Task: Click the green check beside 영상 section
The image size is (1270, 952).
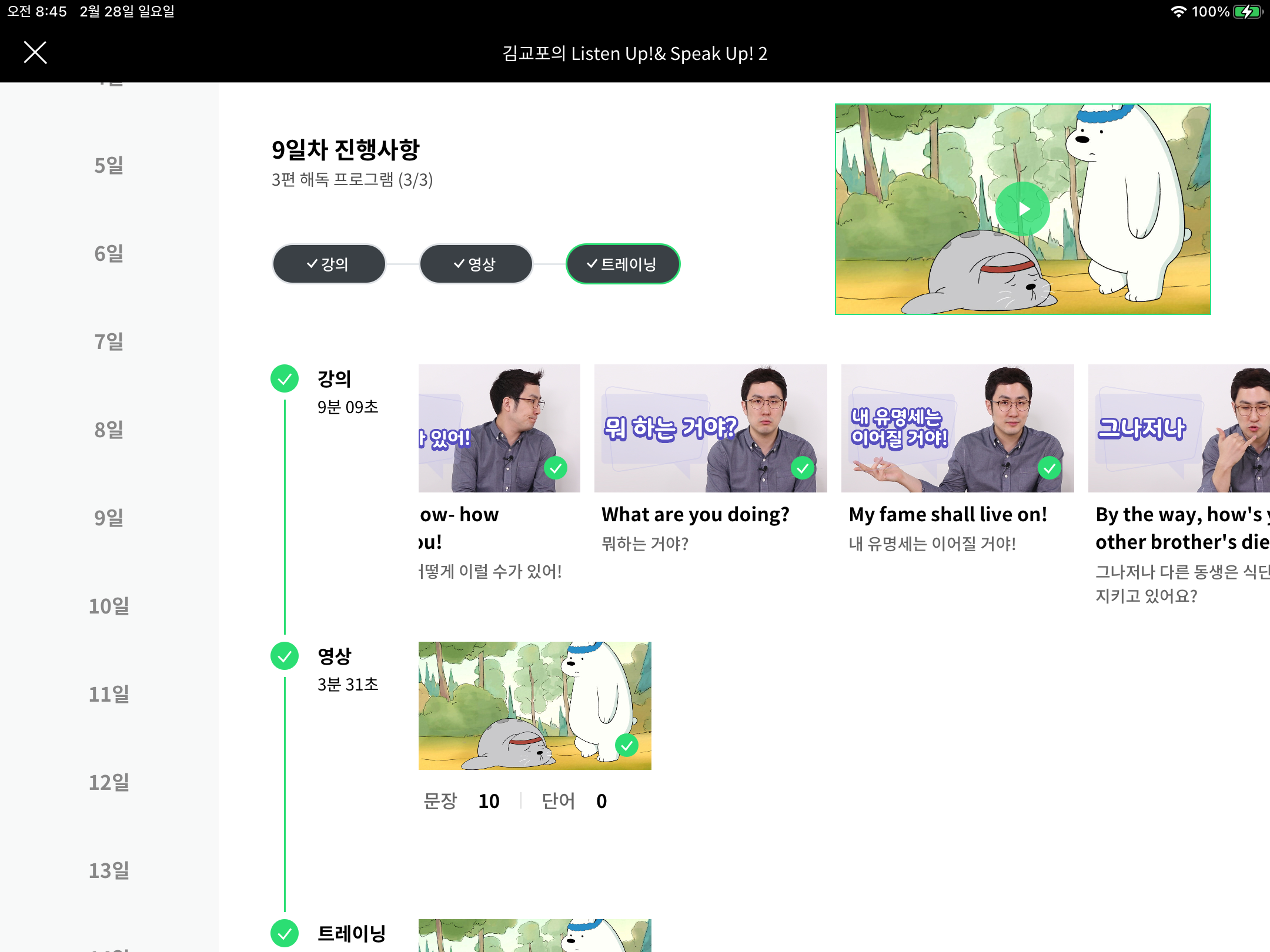Action: coord(285,656)
